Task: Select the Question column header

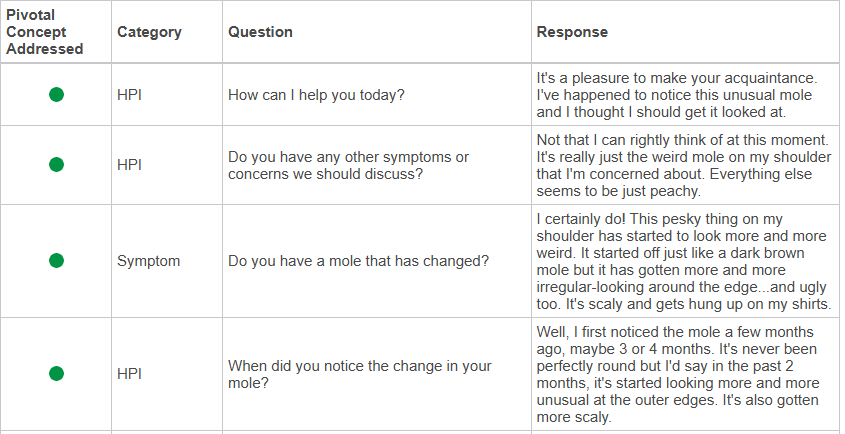Action: tap(260, 32)
